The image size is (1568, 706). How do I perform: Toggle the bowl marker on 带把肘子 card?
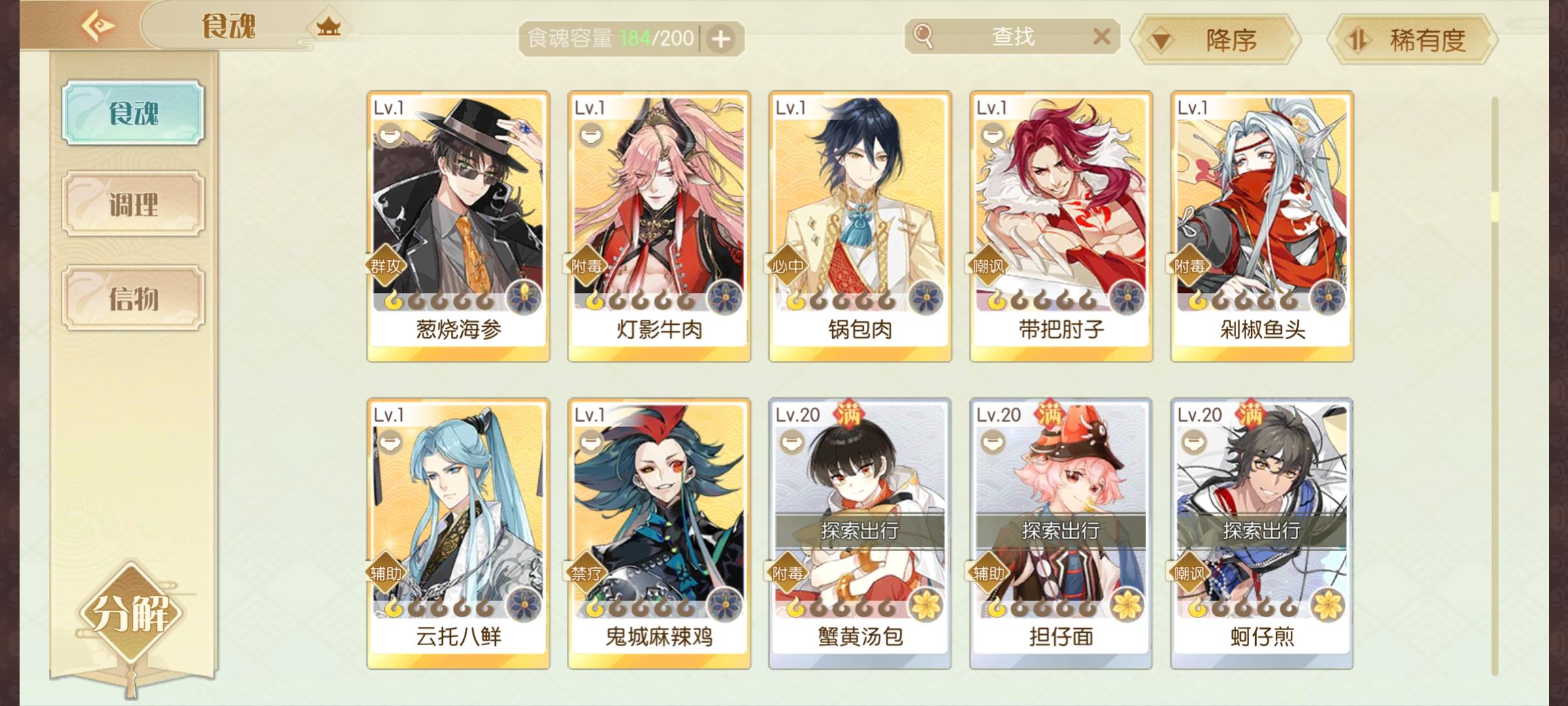click(x=992, y=135)
